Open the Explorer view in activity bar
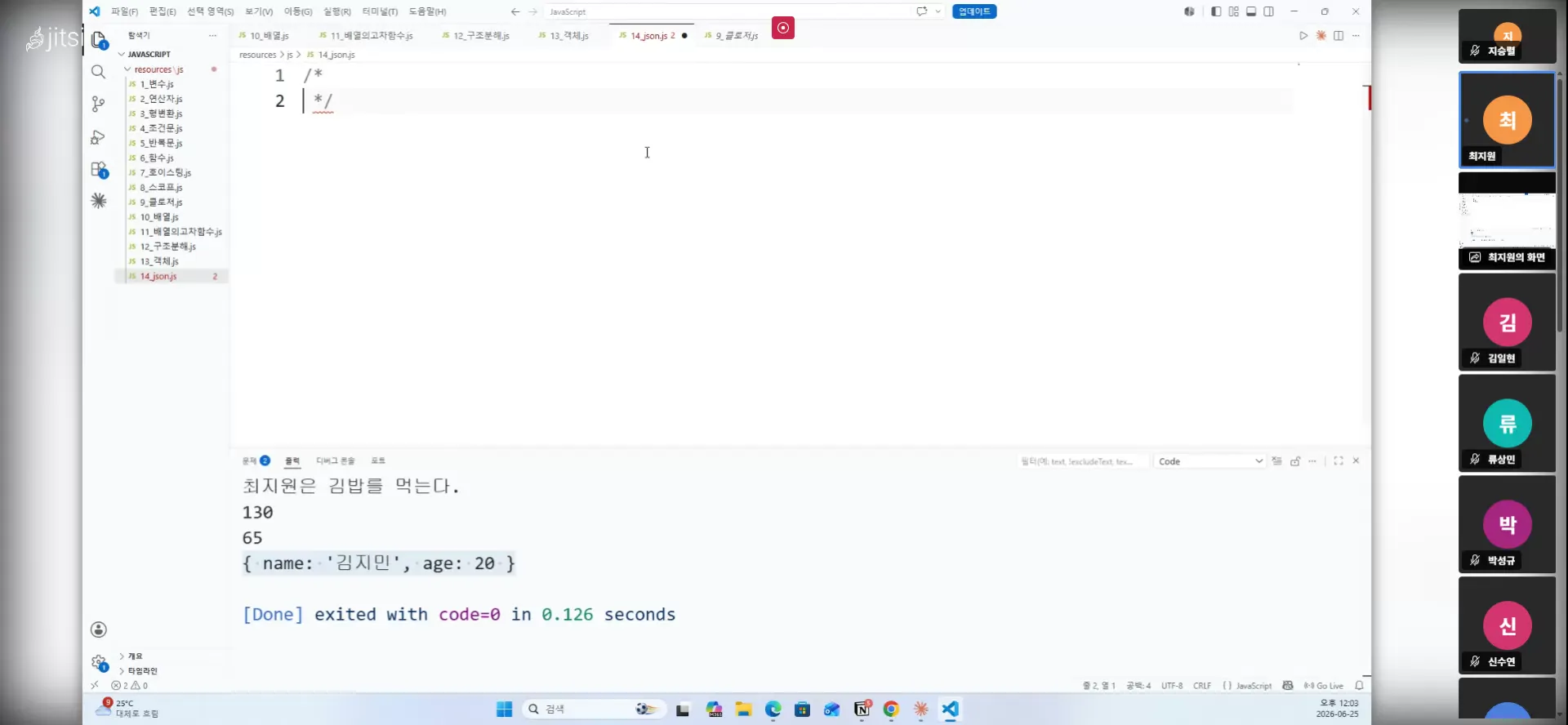The width and height of the screenshot is (1568, 725). pyautogui.click(x=99, y=39)
